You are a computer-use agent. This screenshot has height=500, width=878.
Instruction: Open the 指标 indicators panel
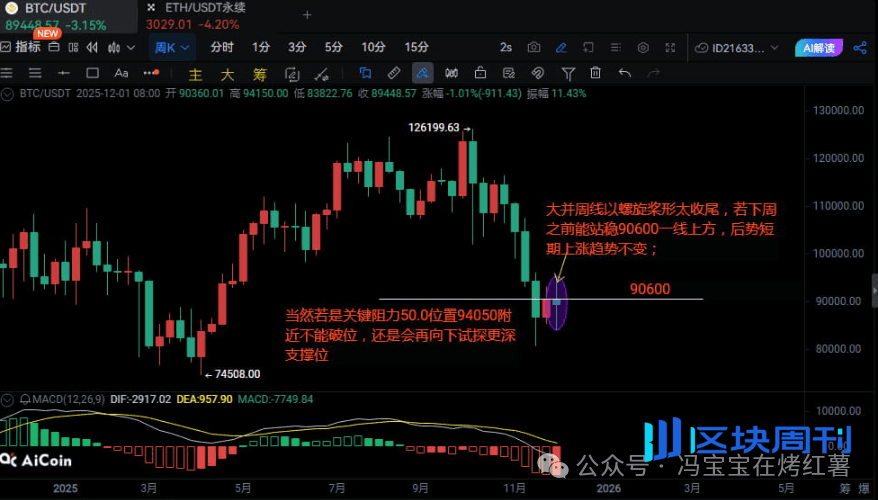click(x=21, y=47)
